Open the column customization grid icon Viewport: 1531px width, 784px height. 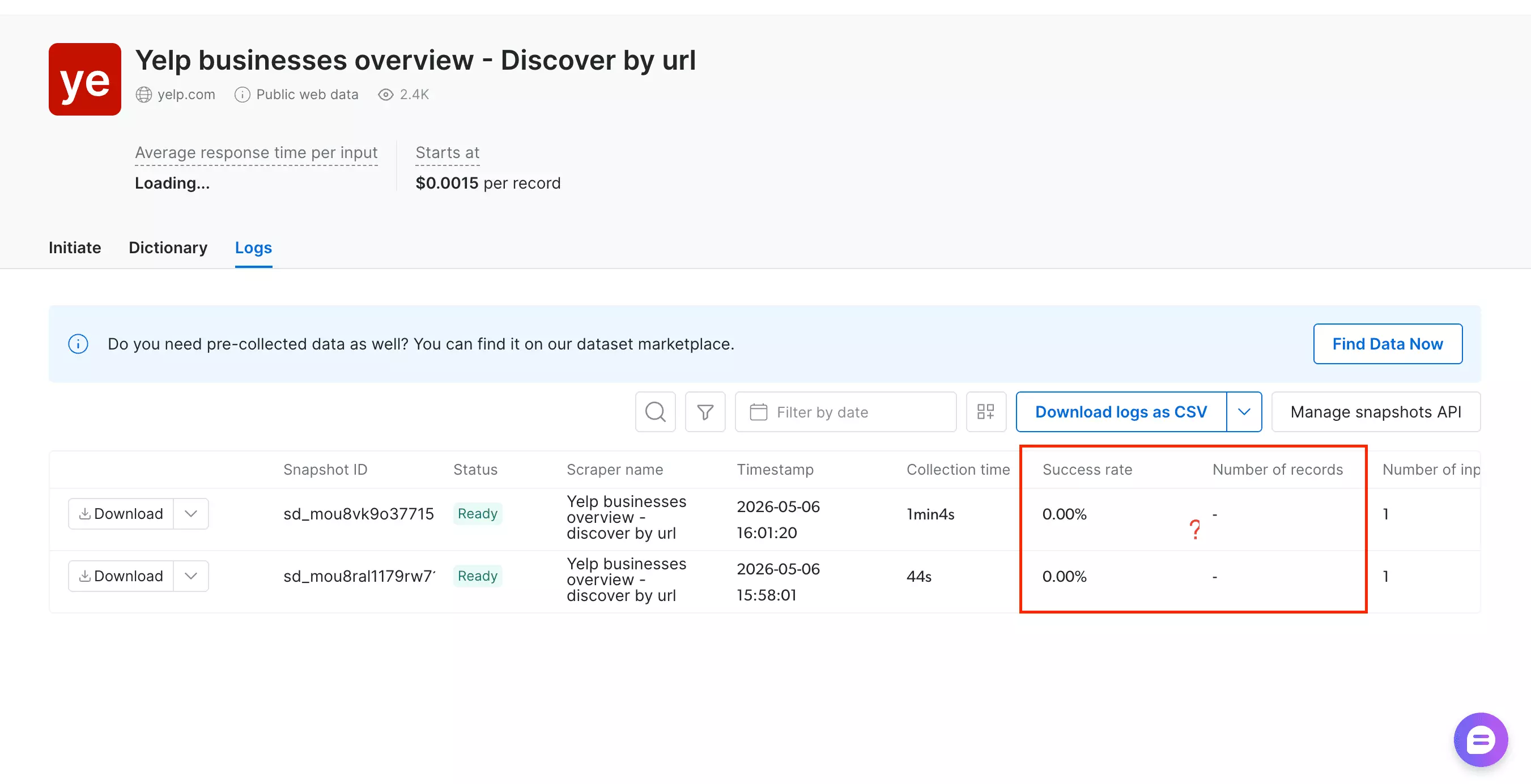(986, 411)
